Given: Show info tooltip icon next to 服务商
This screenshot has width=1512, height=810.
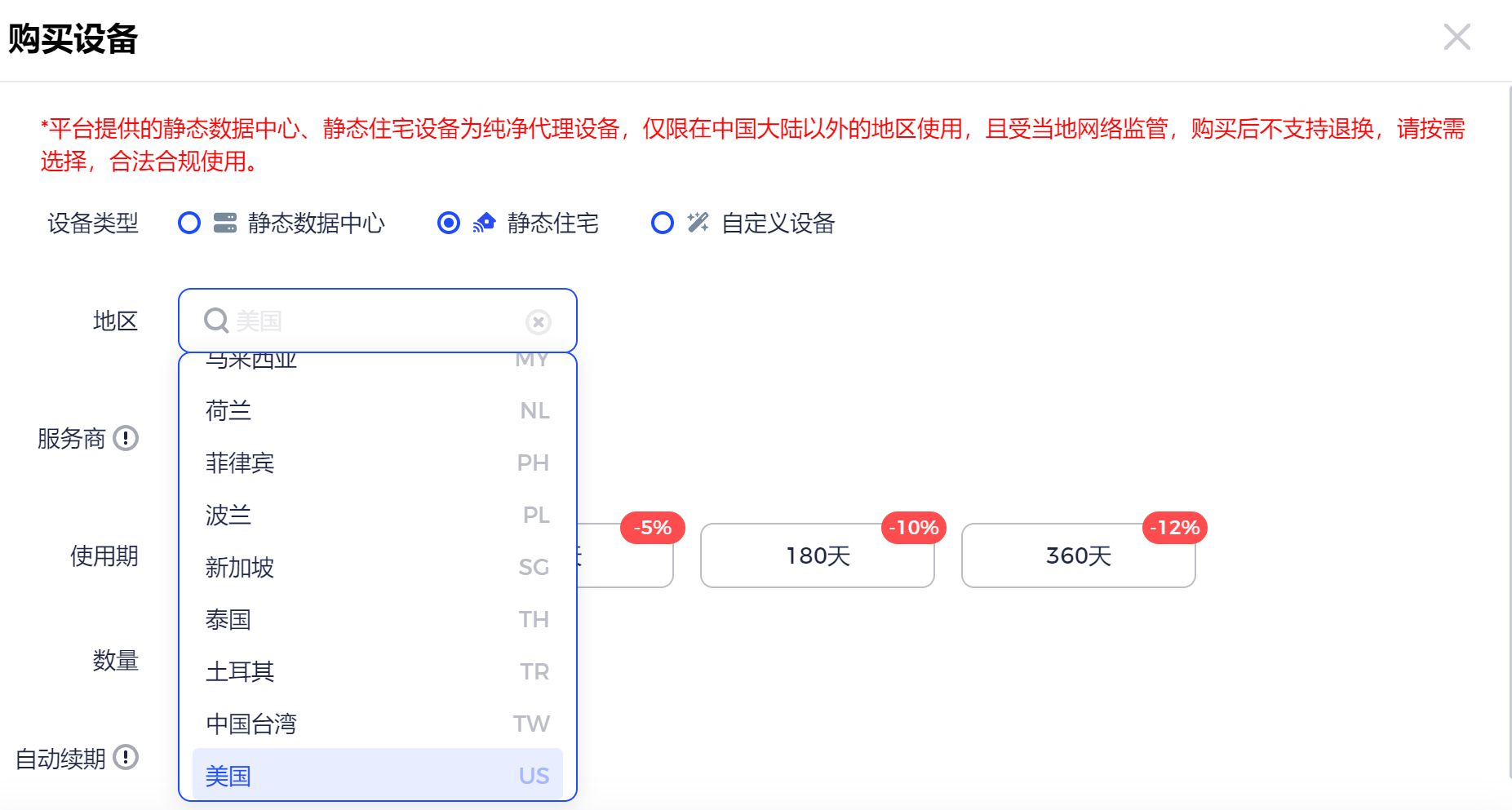Looking at the screenshot, I should click(126, 438).
